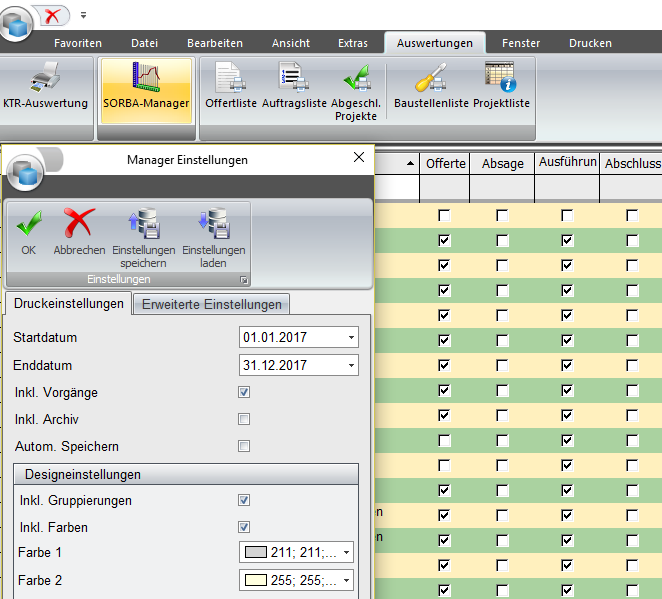
Task: Enable the Autom. Speichern checkbox
Action: (244, 446)
